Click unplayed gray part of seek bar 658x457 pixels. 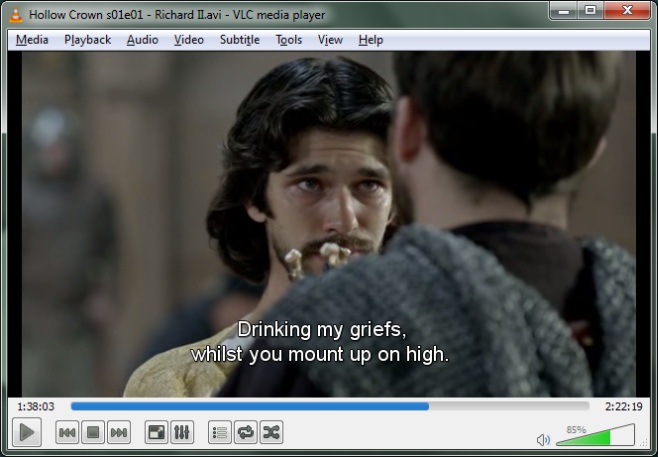pyautogui.click(x=509, y=406)
